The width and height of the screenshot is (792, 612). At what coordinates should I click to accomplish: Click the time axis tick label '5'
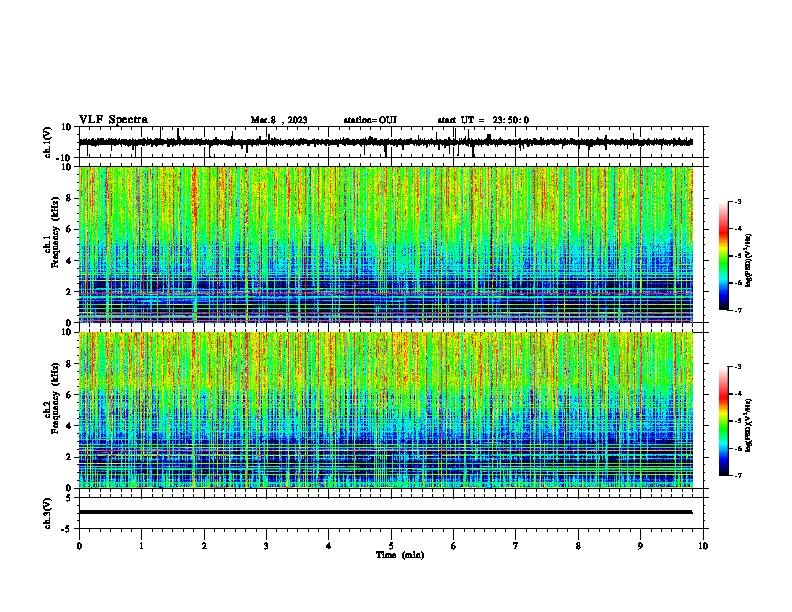tap(391, 546)
